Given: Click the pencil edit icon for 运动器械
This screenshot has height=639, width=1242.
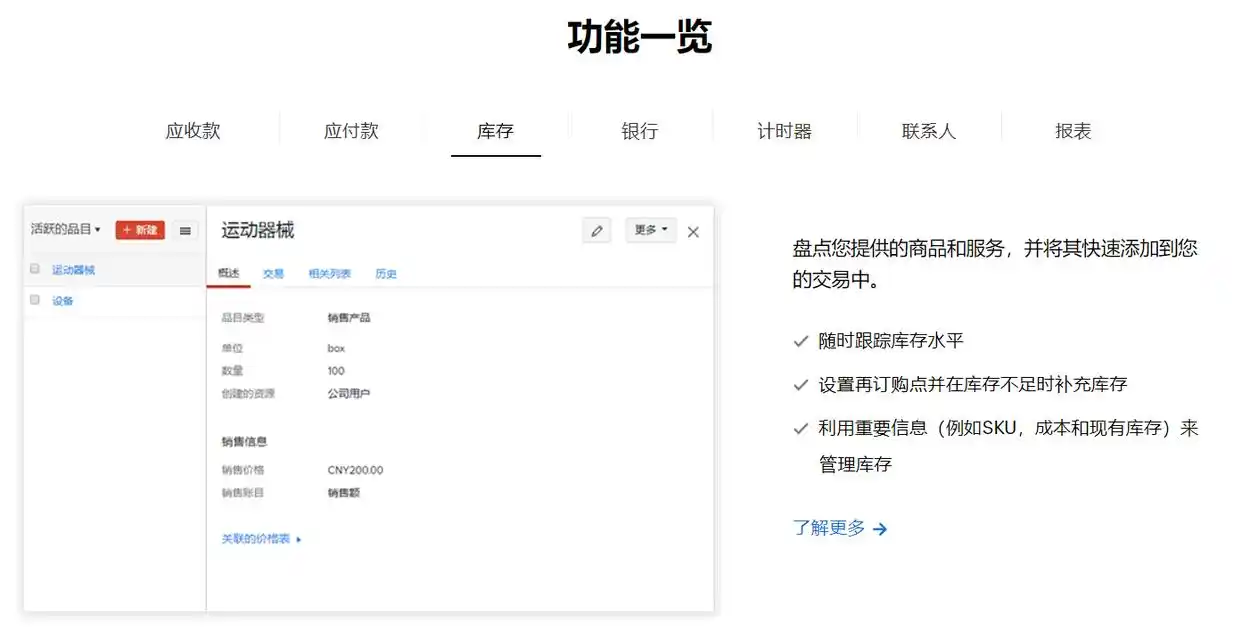Looking at the screenshot, I should [x=597, y=230].
